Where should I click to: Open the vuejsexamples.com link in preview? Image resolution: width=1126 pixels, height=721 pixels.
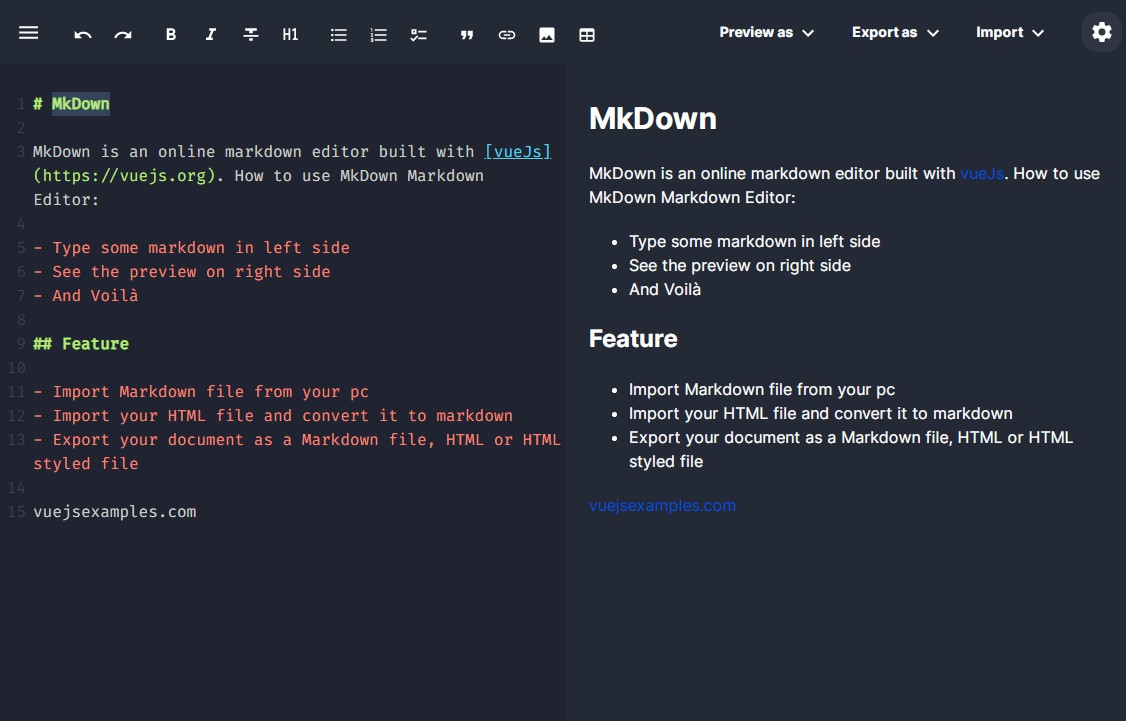tap(662, 506)
